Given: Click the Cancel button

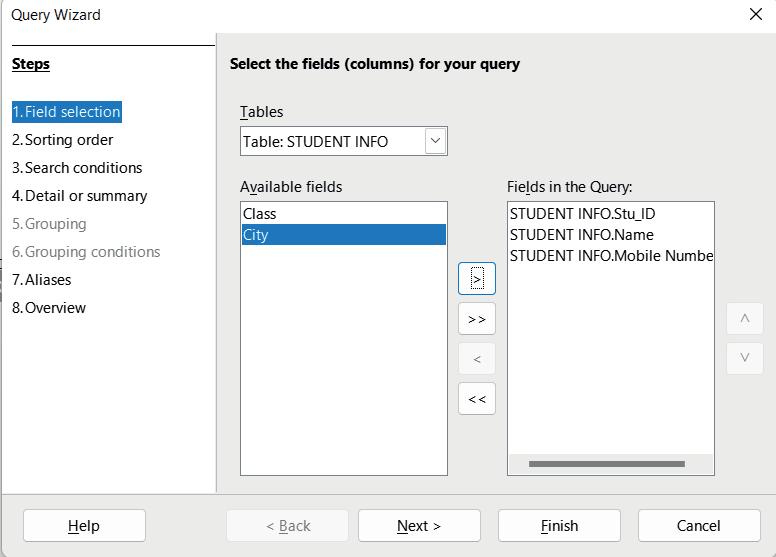Looking at the screenshot, I should click(698, 526).
